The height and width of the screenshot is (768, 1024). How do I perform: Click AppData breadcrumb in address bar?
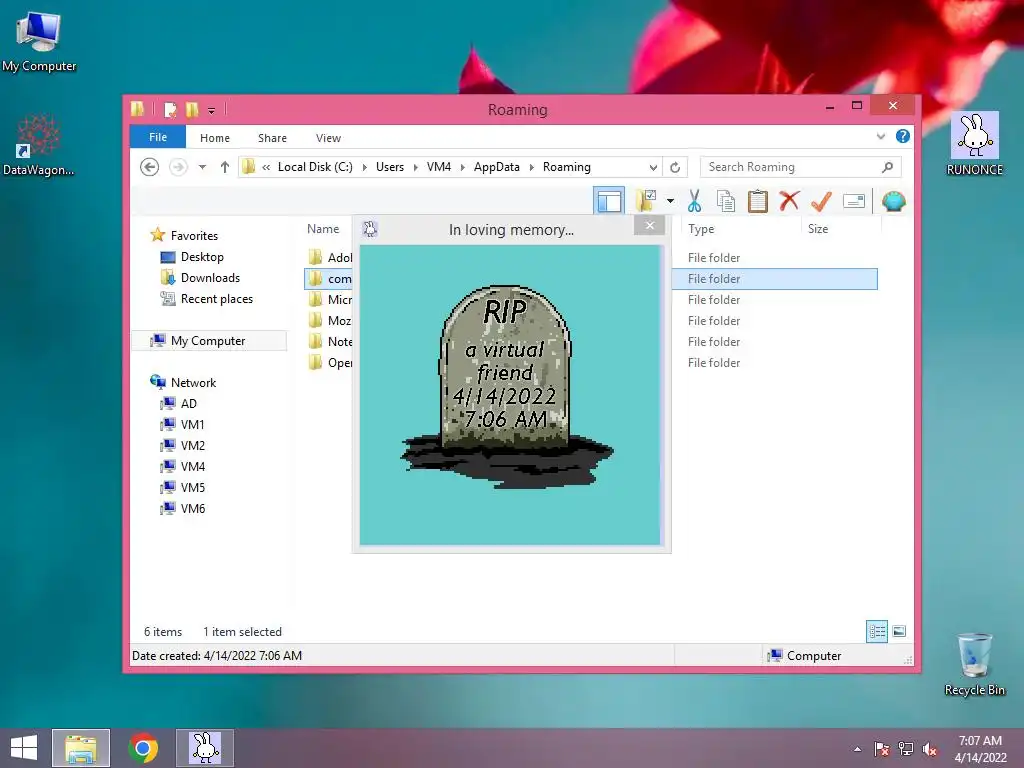coord(496,167)
